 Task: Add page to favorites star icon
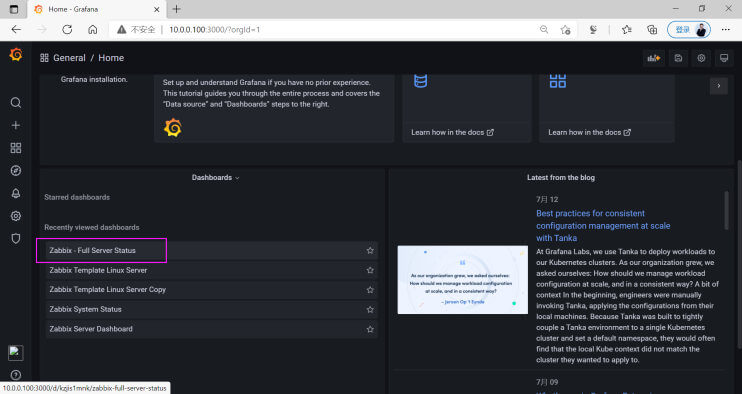(x=565, y=30)
